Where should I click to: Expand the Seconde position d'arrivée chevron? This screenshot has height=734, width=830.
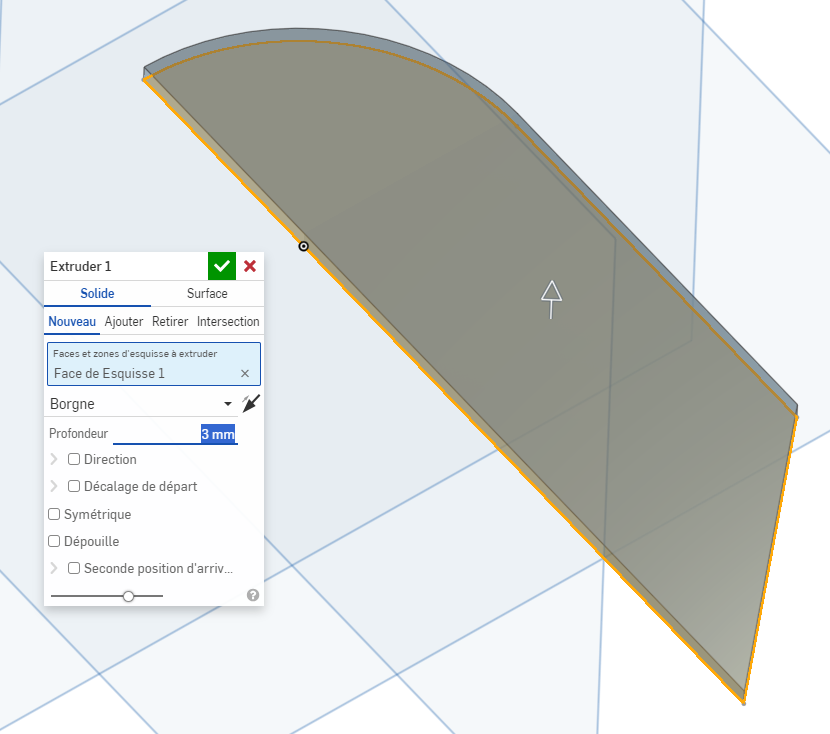[54, 568]
